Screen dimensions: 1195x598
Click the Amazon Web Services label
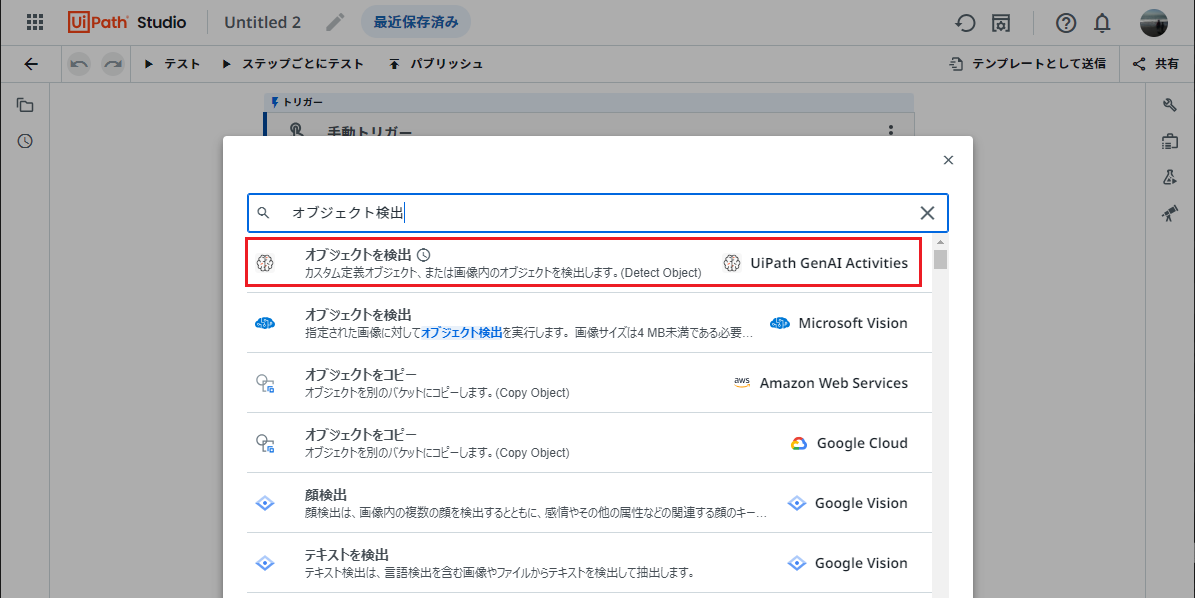point(834,383)
